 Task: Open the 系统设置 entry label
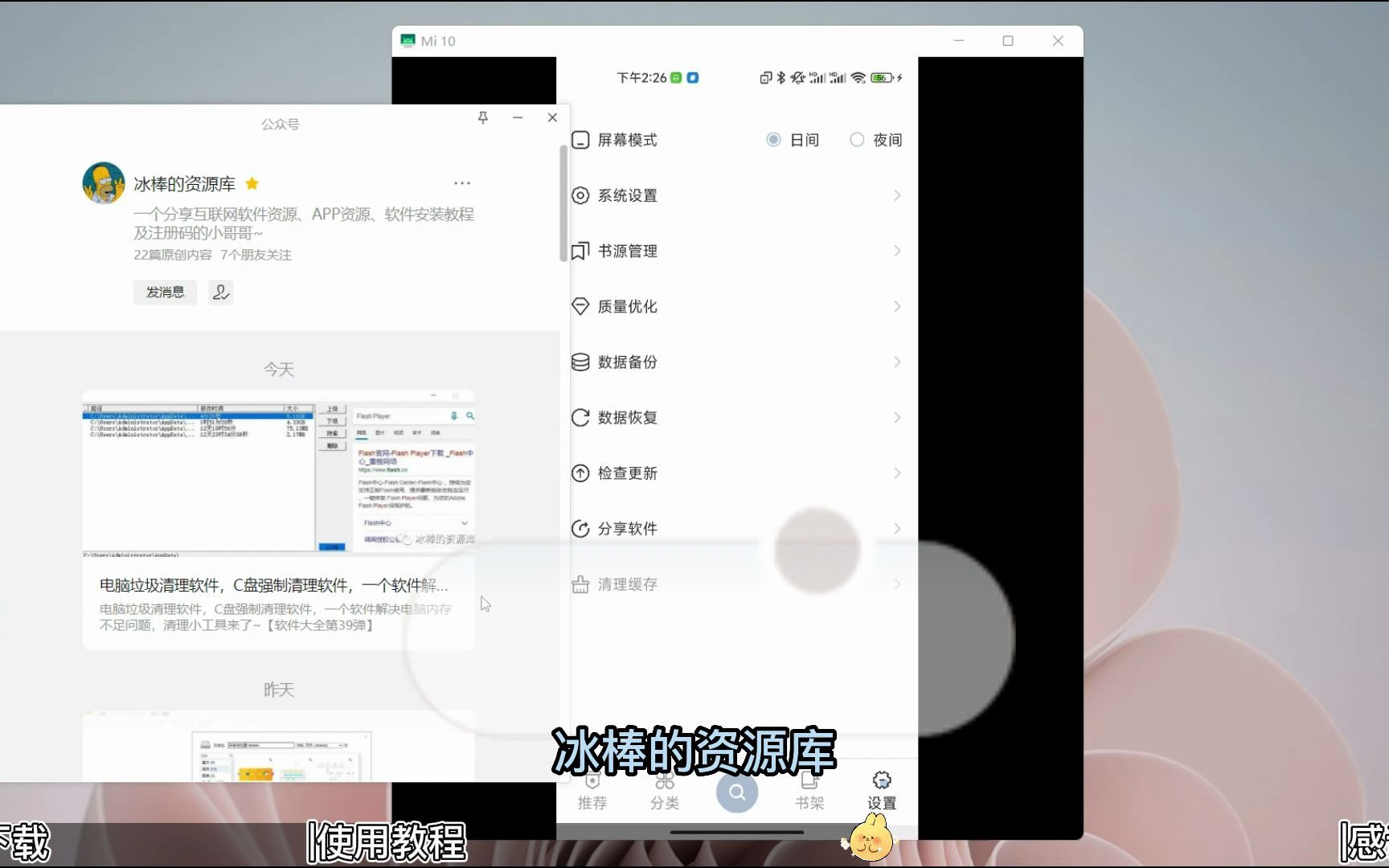(x=628, y=195)
